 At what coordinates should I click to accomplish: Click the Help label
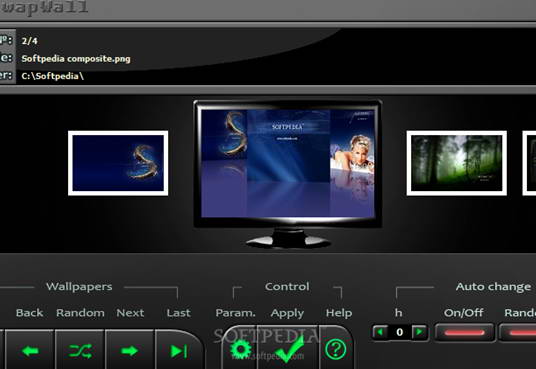(x=339, y=313)
